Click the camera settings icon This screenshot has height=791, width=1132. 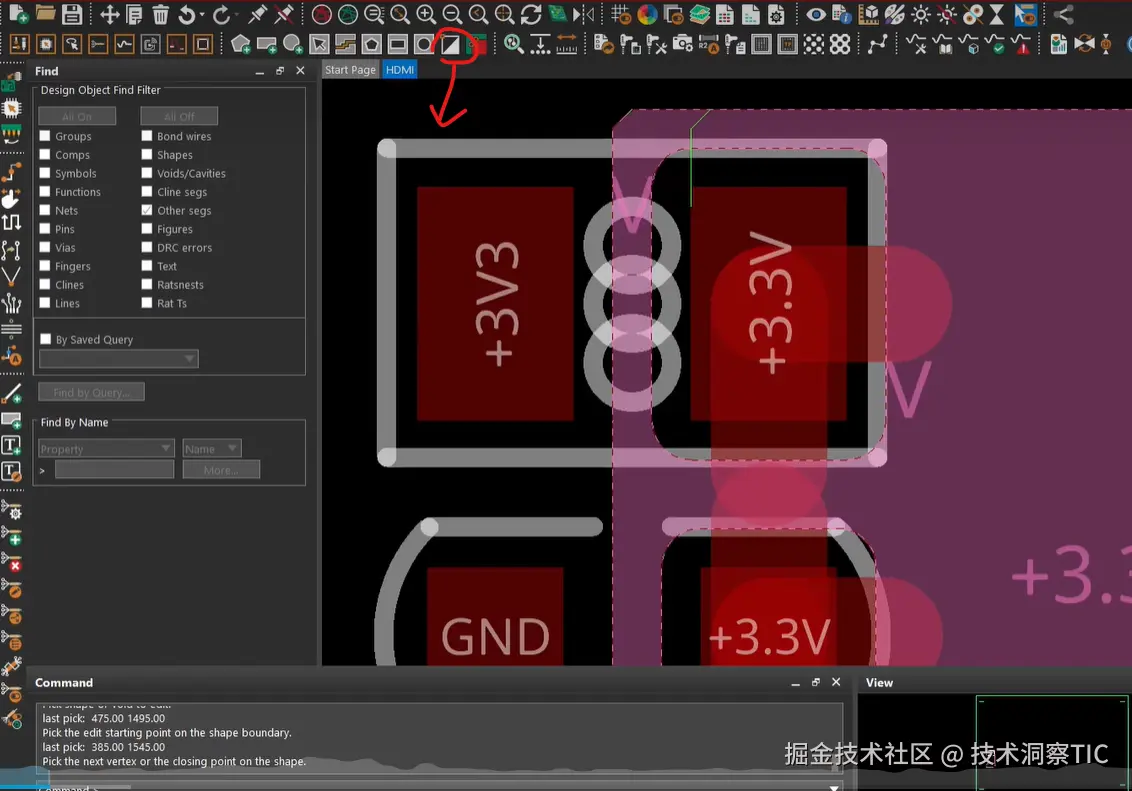click(x=682, y=45)
